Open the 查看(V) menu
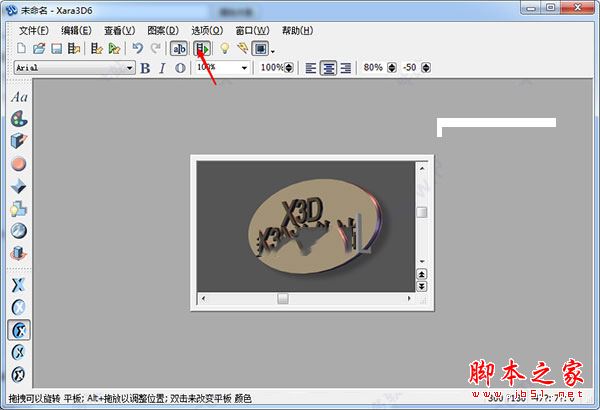Screen dimensions: 600x410 point(119,31)
